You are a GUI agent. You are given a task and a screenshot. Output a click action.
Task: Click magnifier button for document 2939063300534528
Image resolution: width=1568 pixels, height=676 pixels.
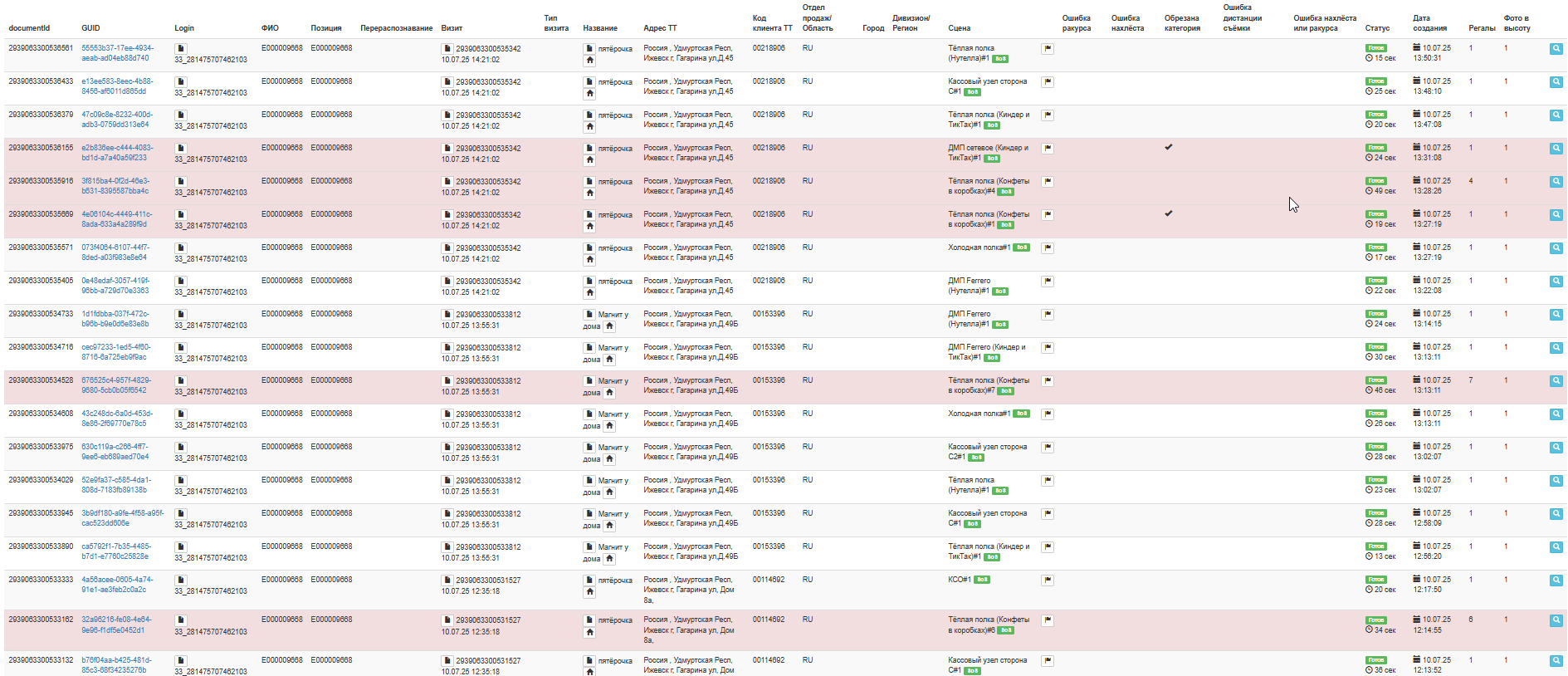(1556, 381)
